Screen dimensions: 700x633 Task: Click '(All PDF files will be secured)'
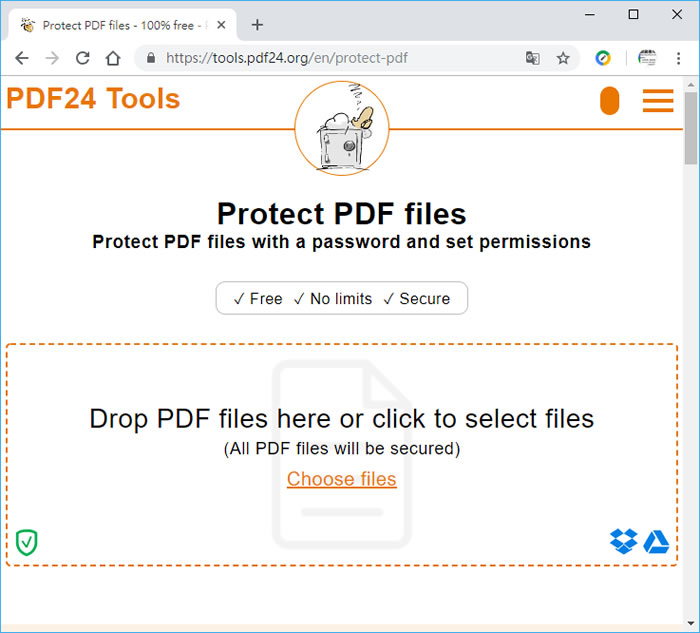click(x=342, y=448)
